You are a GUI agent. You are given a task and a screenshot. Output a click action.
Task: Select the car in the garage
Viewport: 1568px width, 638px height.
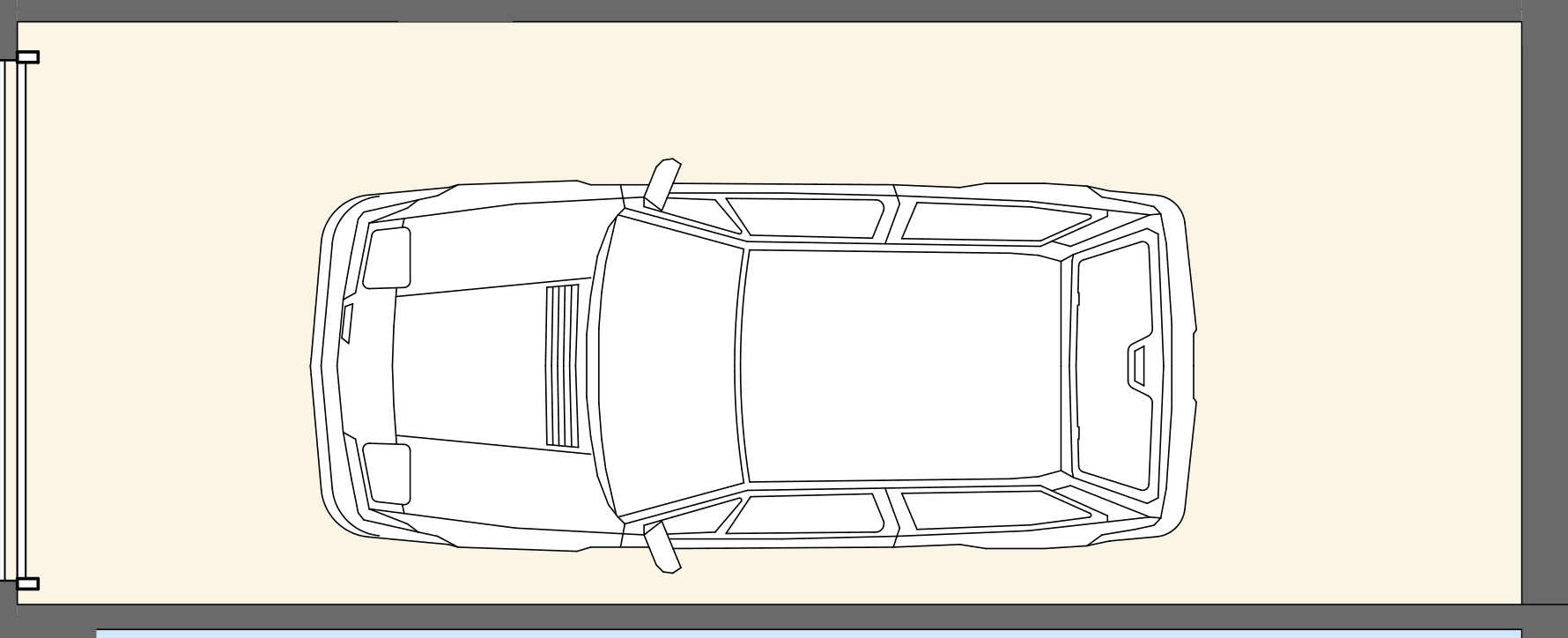[753, 366]
